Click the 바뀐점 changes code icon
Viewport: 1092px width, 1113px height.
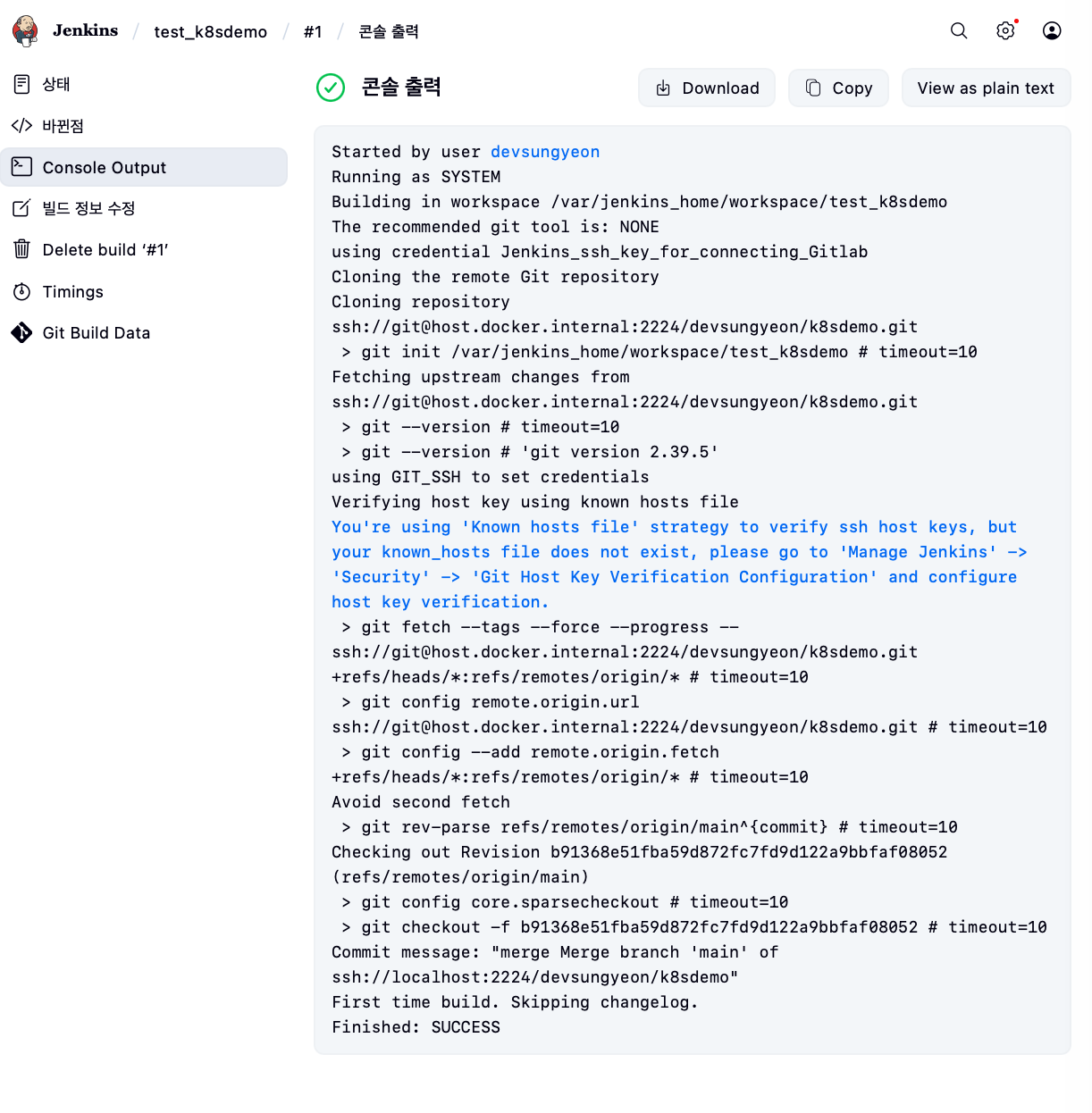coord(22,126)
